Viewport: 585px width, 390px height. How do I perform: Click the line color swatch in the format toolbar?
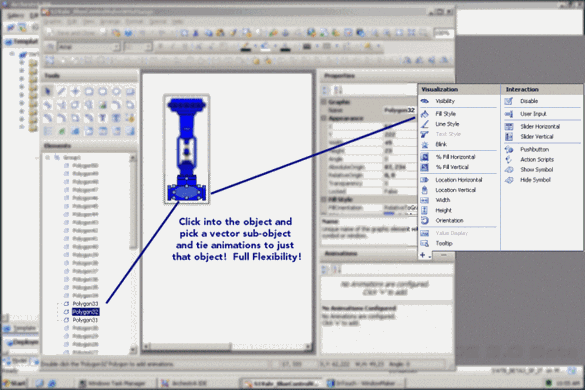pyautogui.click(x=246, y=47)
